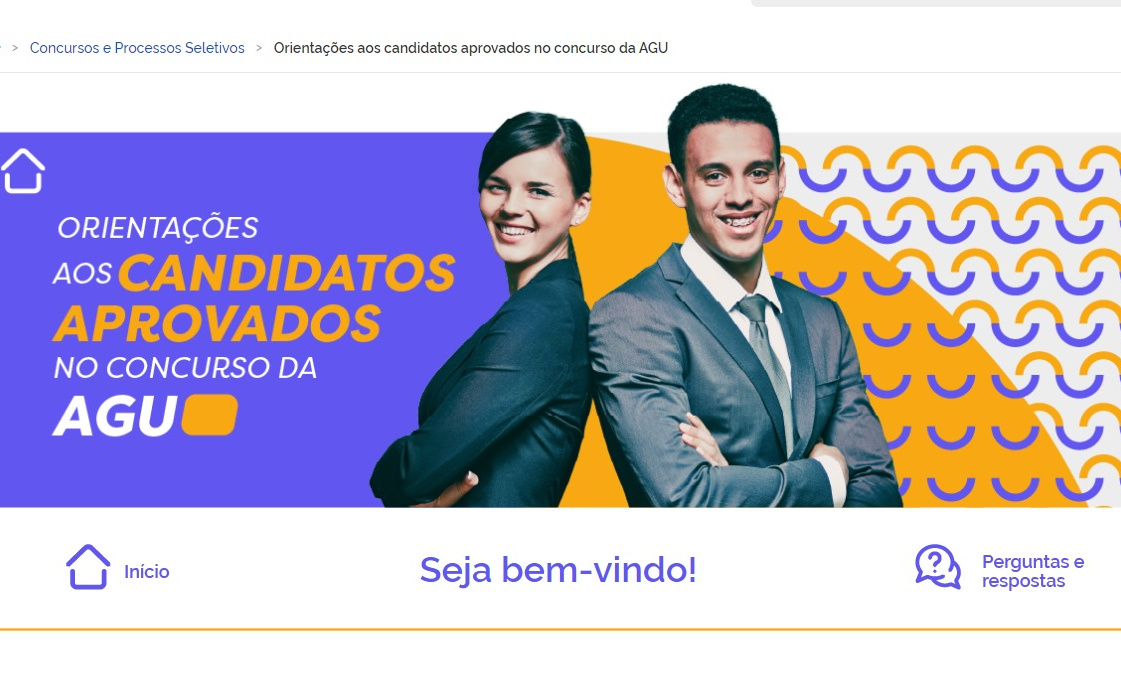Viewport: 1121px width, 673px height.
Task: Go to the Início text link
Action: [147, 571]
